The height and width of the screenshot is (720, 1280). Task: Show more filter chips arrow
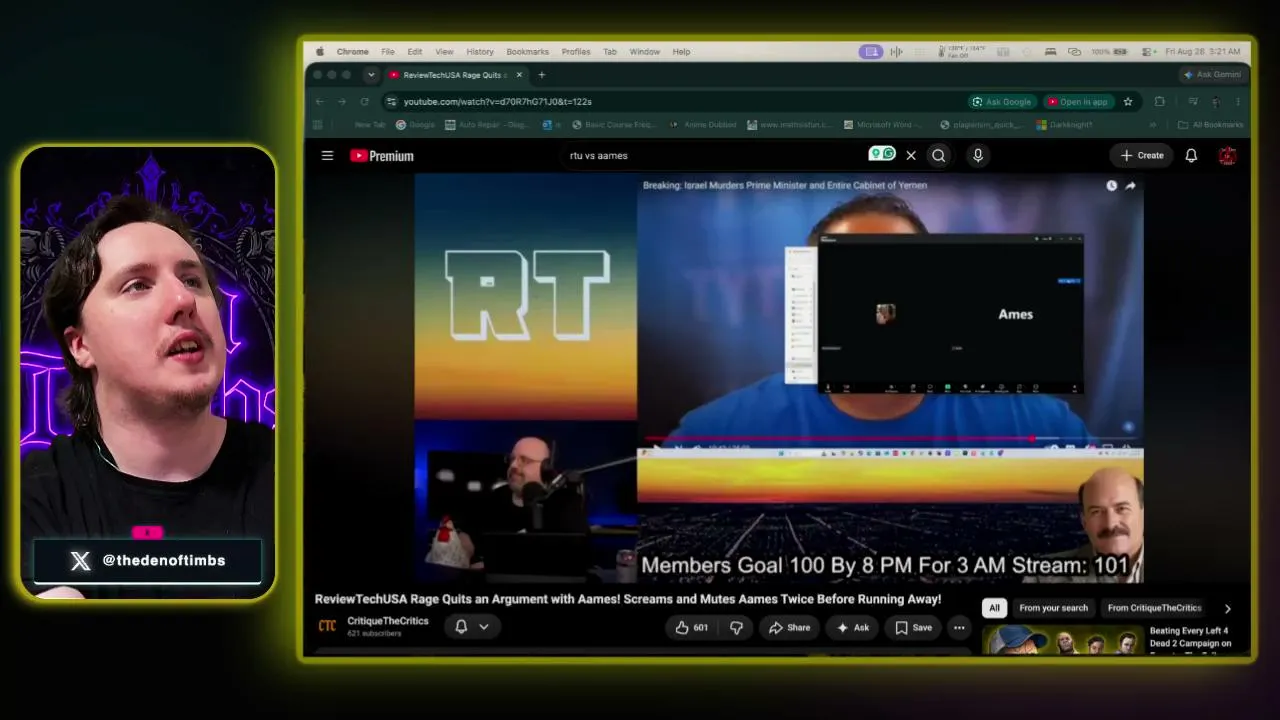pos(1227,608)
